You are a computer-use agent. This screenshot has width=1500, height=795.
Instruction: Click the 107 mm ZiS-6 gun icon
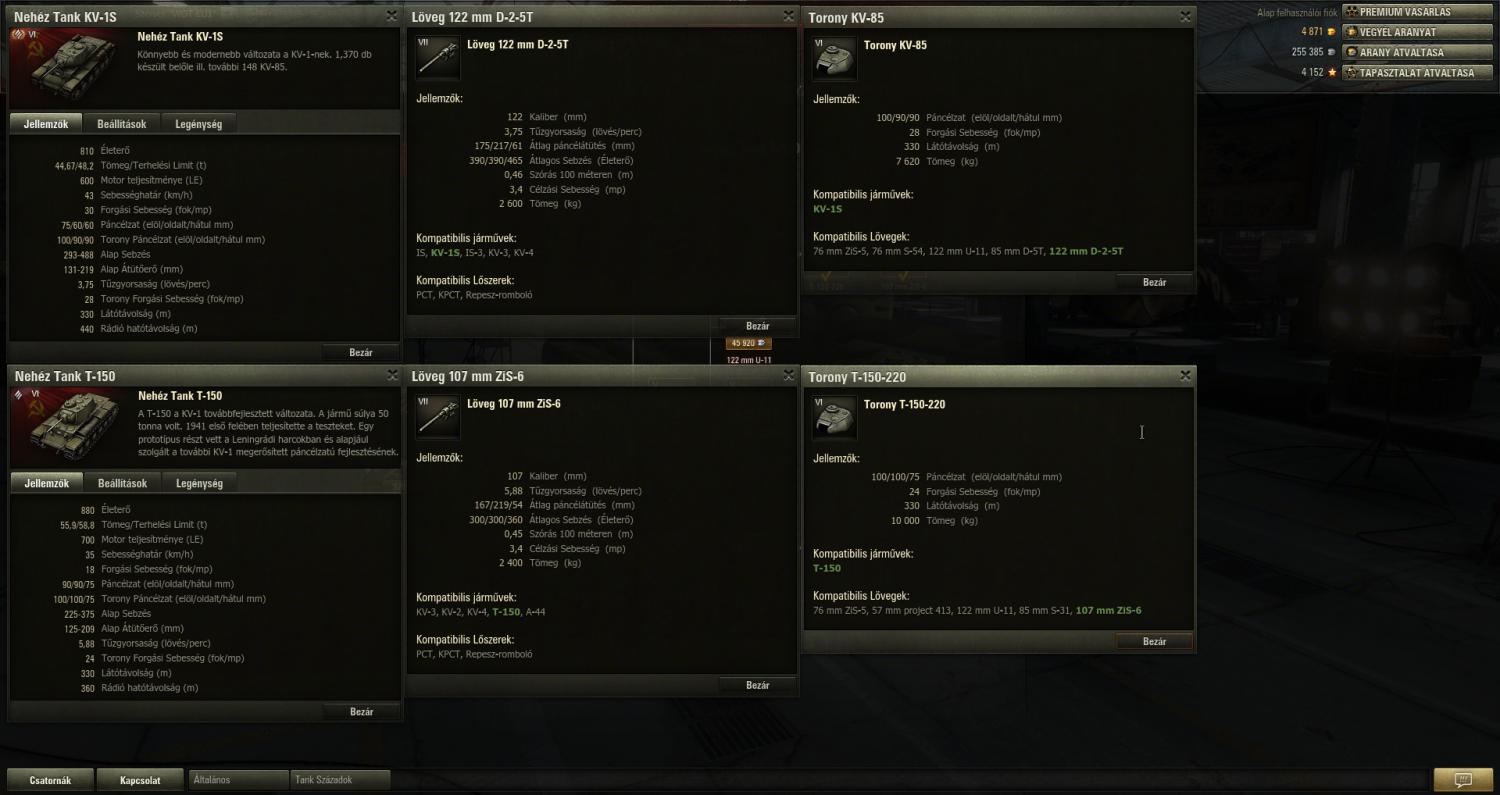(437, 416)
